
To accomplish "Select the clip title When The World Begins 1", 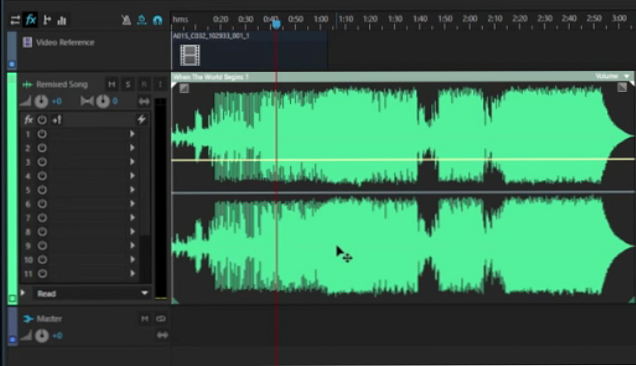I will 211,77.
